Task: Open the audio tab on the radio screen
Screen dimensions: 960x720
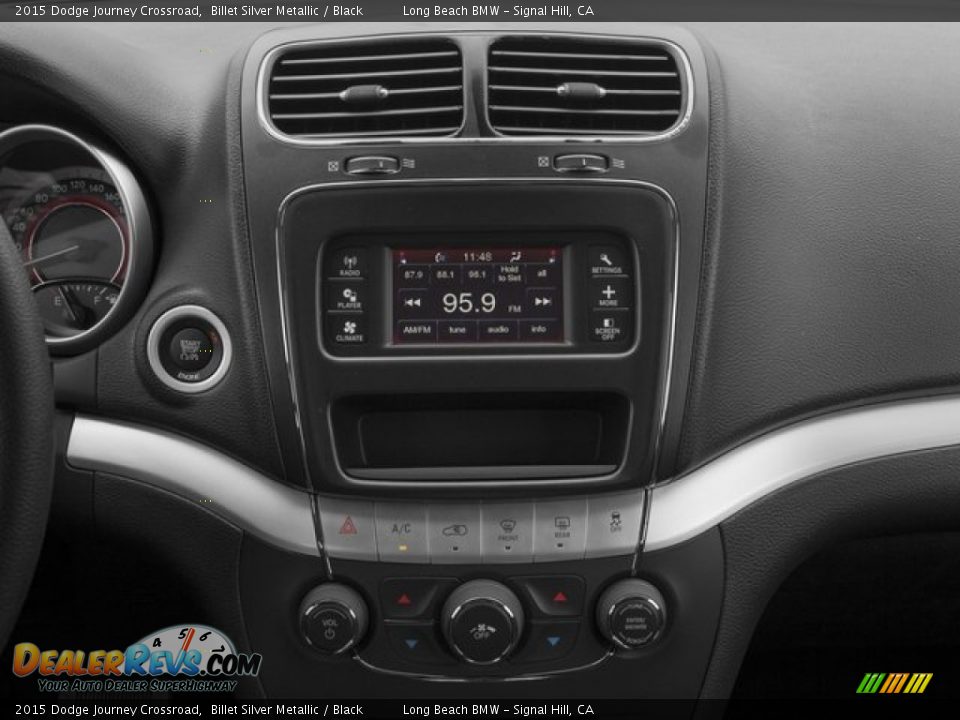Action: click(498, 330)
